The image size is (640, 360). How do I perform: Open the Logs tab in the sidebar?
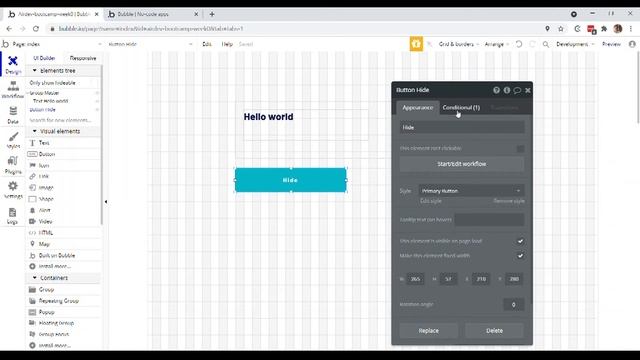point(13,216)
